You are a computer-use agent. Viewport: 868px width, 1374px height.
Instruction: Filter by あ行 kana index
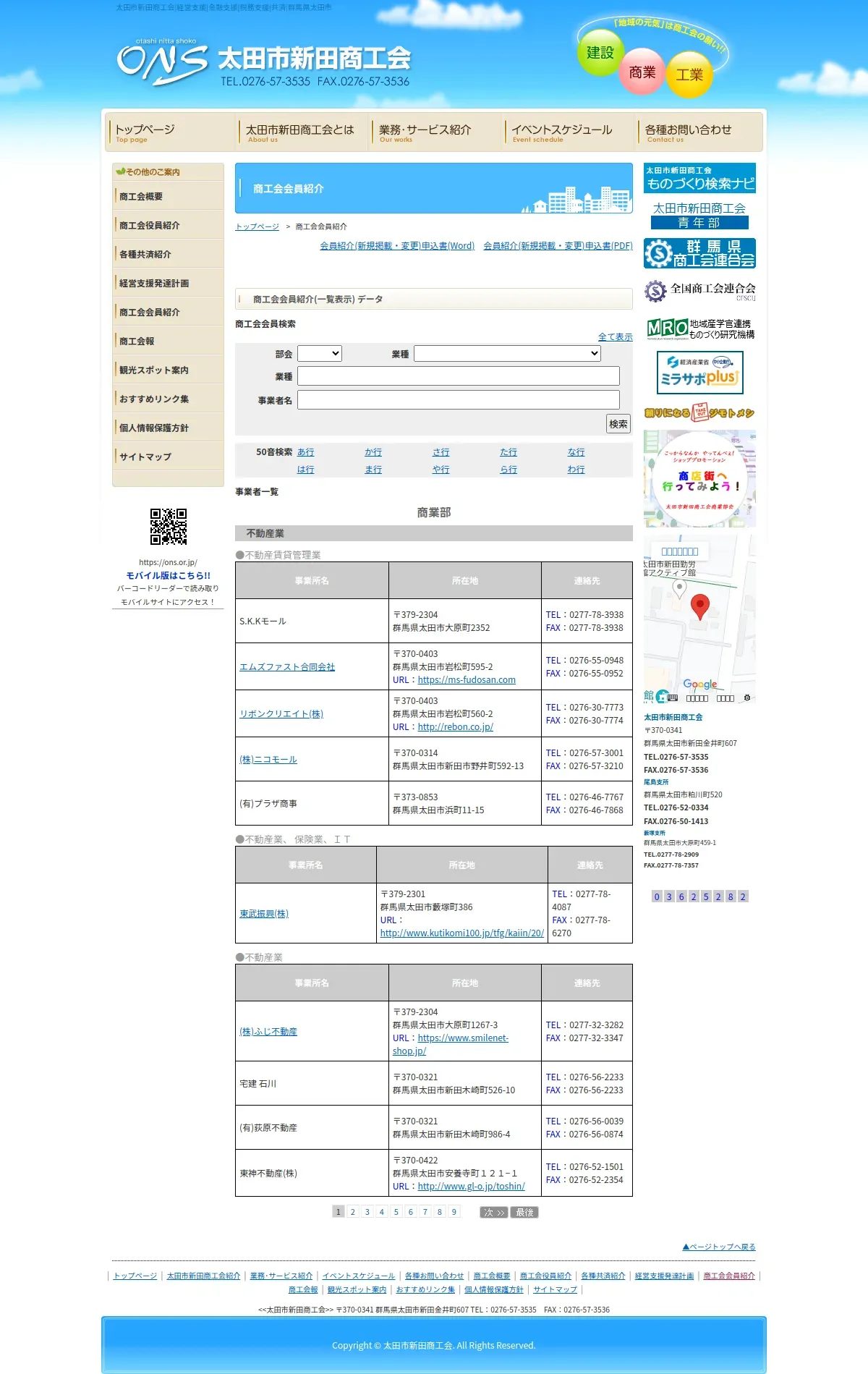305,452
